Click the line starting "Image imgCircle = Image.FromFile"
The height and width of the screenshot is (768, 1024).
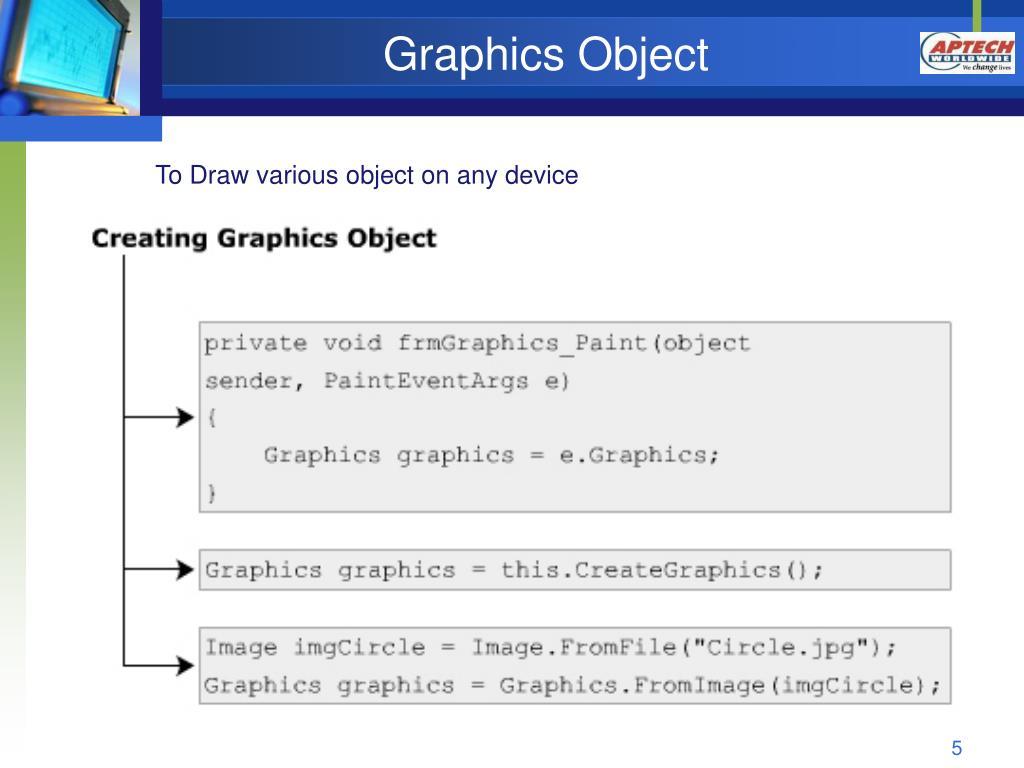point(551,647)
